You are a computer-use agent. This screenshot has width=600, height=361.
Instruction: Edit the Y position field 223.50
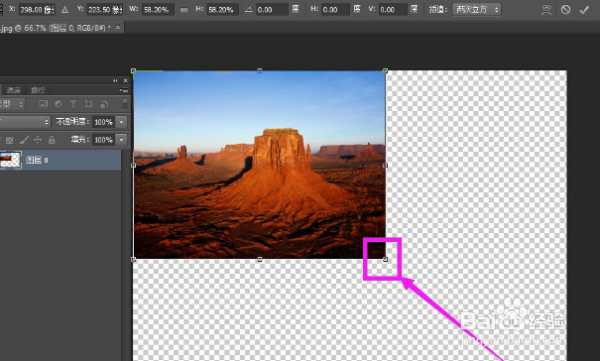(x=105, y=10)
